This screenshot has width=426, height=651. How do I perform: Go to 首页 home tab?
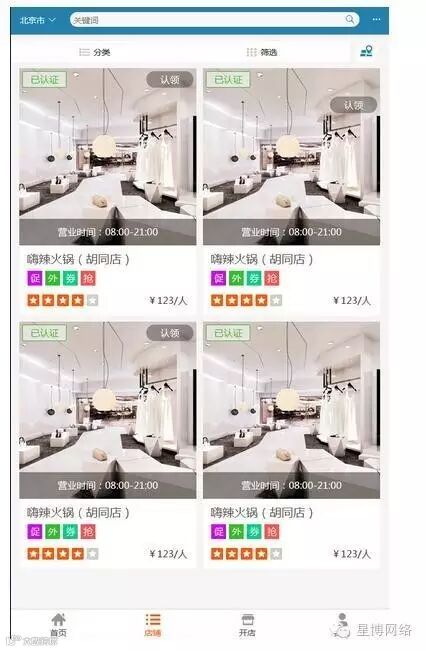point(58,625)
